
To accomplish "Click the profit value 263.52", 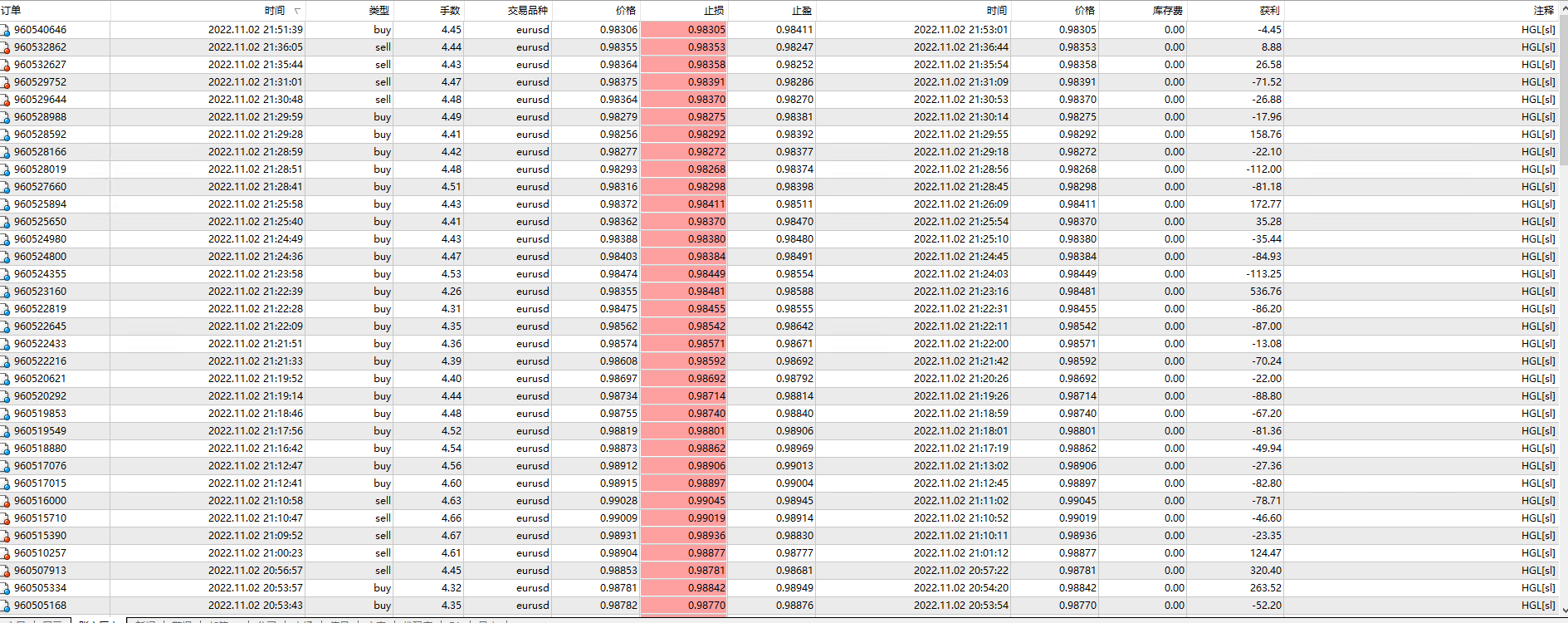I will coord(1266,588).
